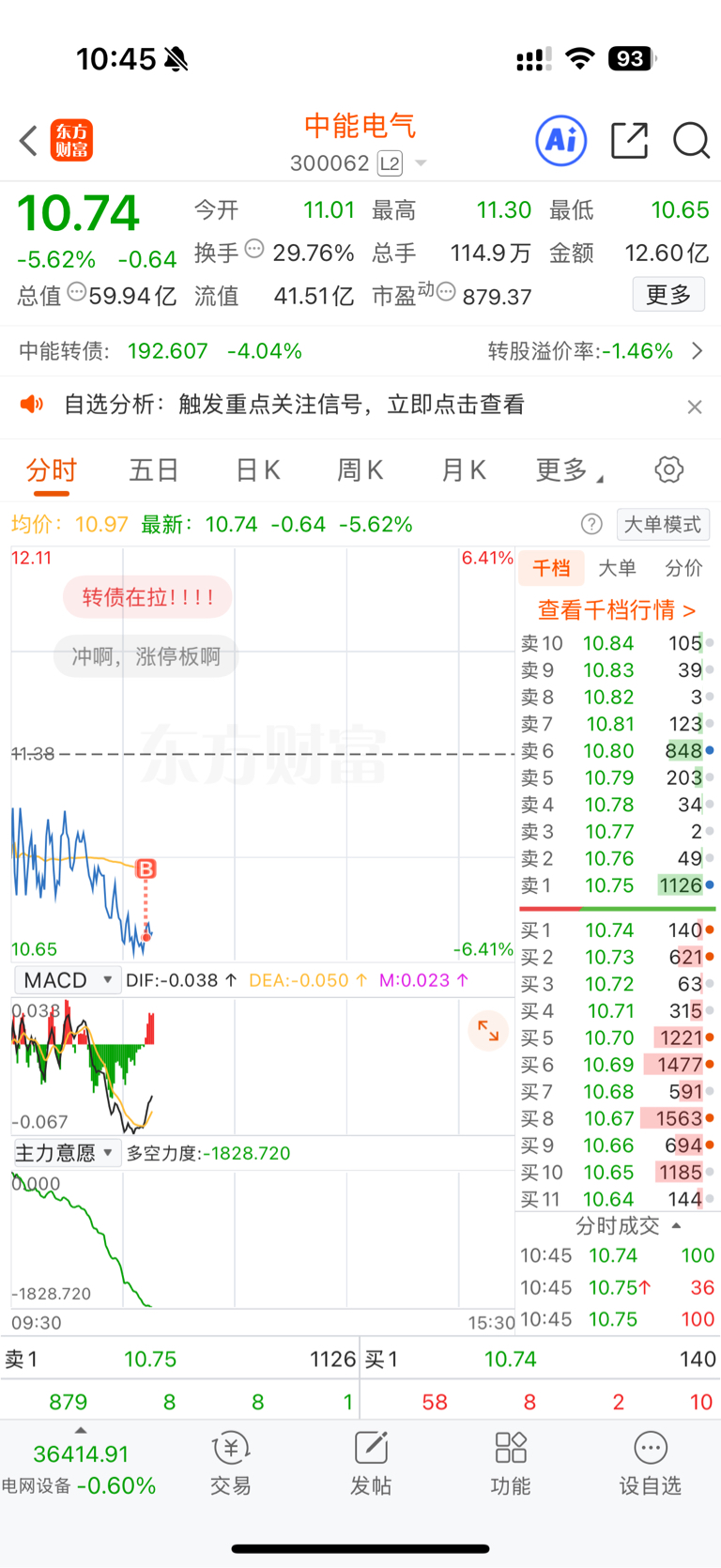Tap the 均价 10.97 label
The height and width of the screenshot is (1568, 721).
pos(69,524)
